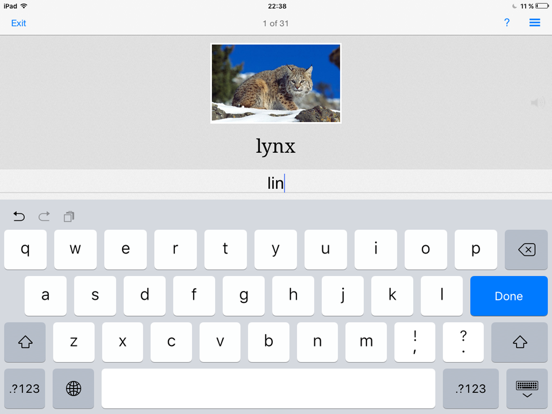
Task: Tap the x key
Action: pyautogui.click(x=123, y=342)
